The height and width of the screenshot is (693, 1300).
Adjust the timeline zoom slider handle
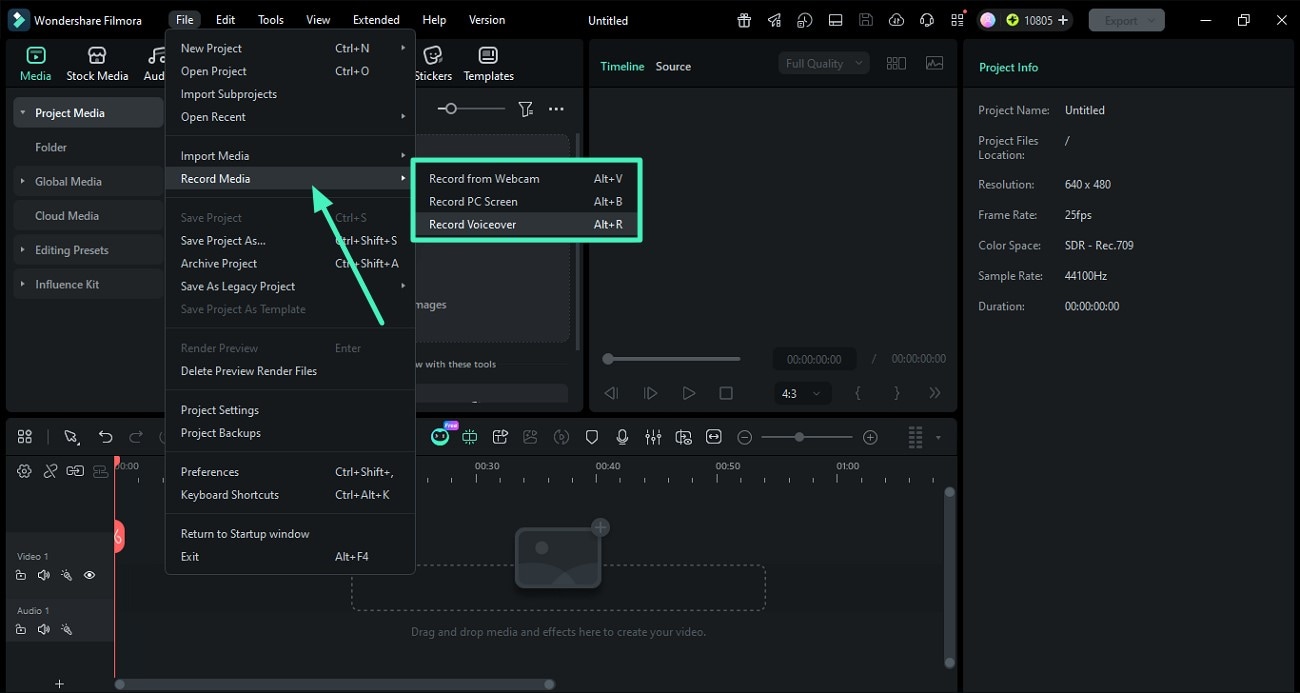[x=799, y=437]
